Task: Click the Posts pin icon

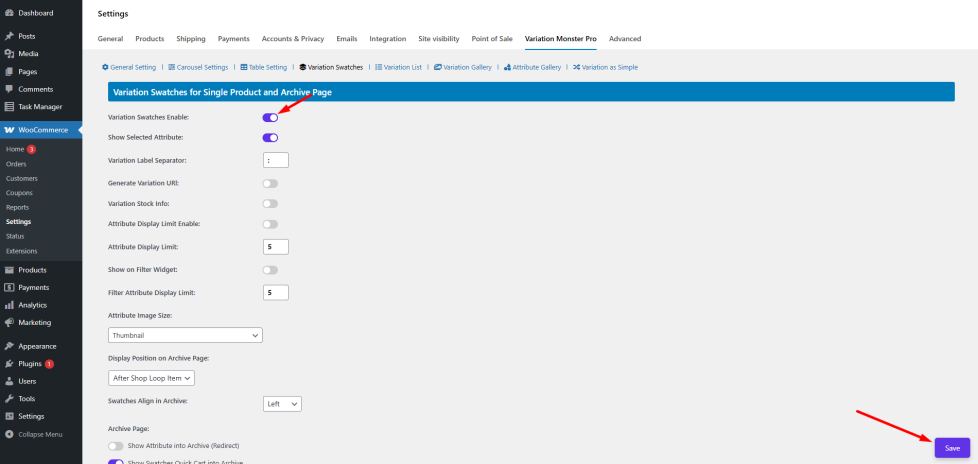Action: pos(9,36)
